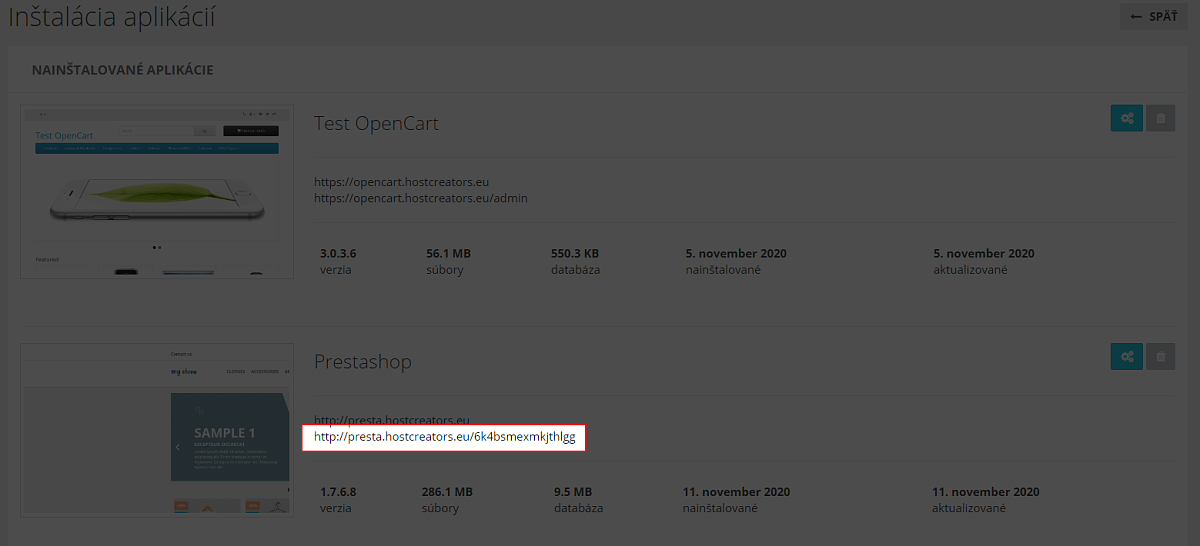Click database size 550.3 KB
Viewport: 1200px width, 546px height.
[x=575, y=254]
